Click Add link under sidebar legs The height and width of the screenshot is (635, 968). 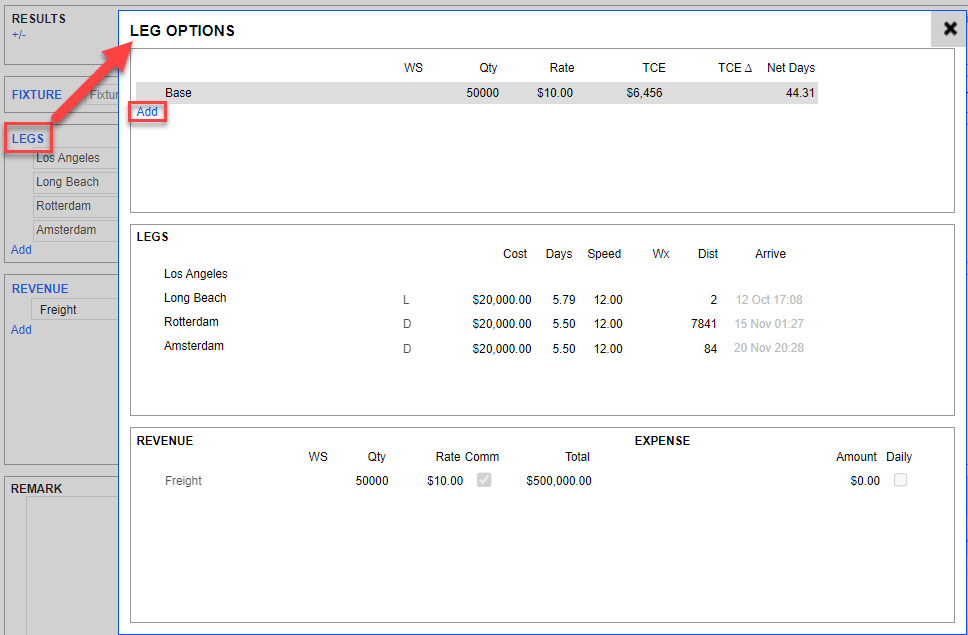tap(21, 250)
